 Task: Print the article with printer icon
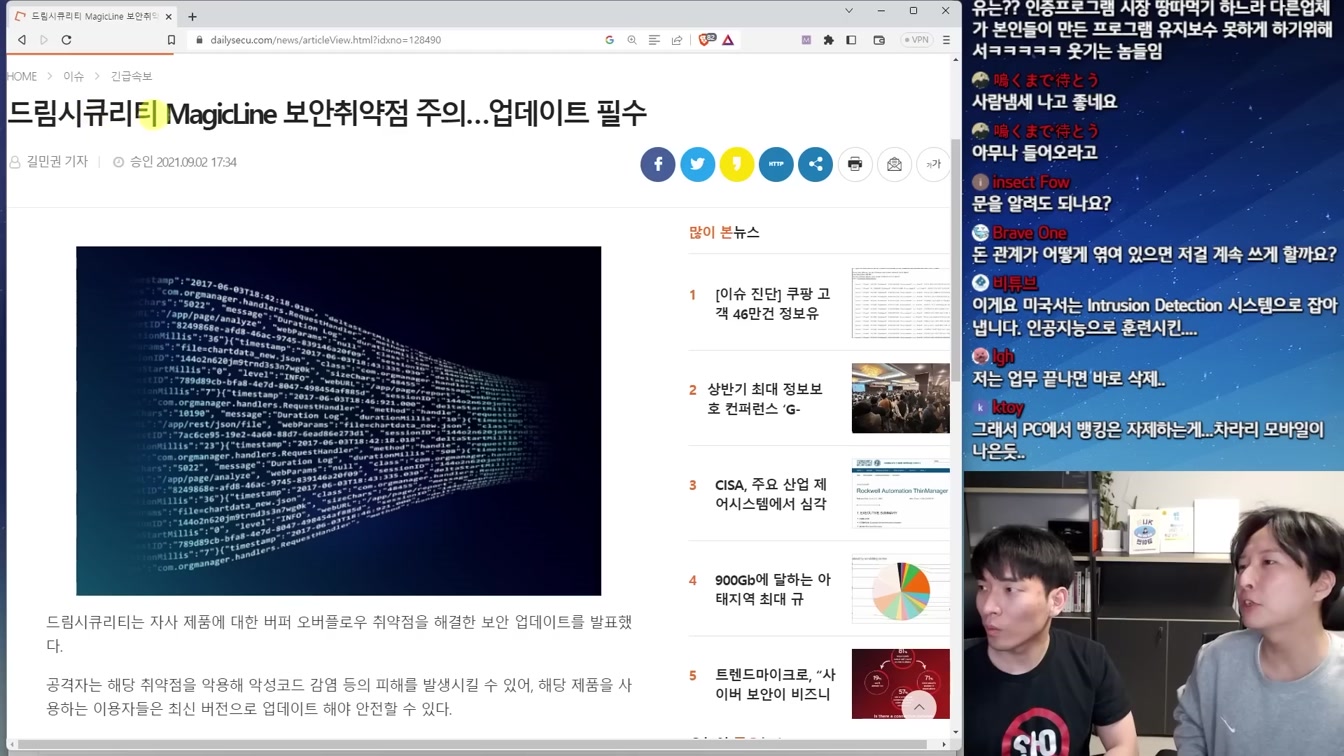[x=855, y=164]
